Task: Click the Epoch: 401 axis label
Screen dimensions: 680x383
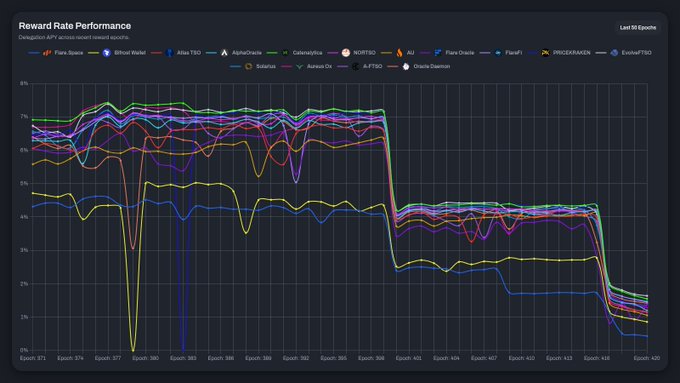Action: point(409,358)
